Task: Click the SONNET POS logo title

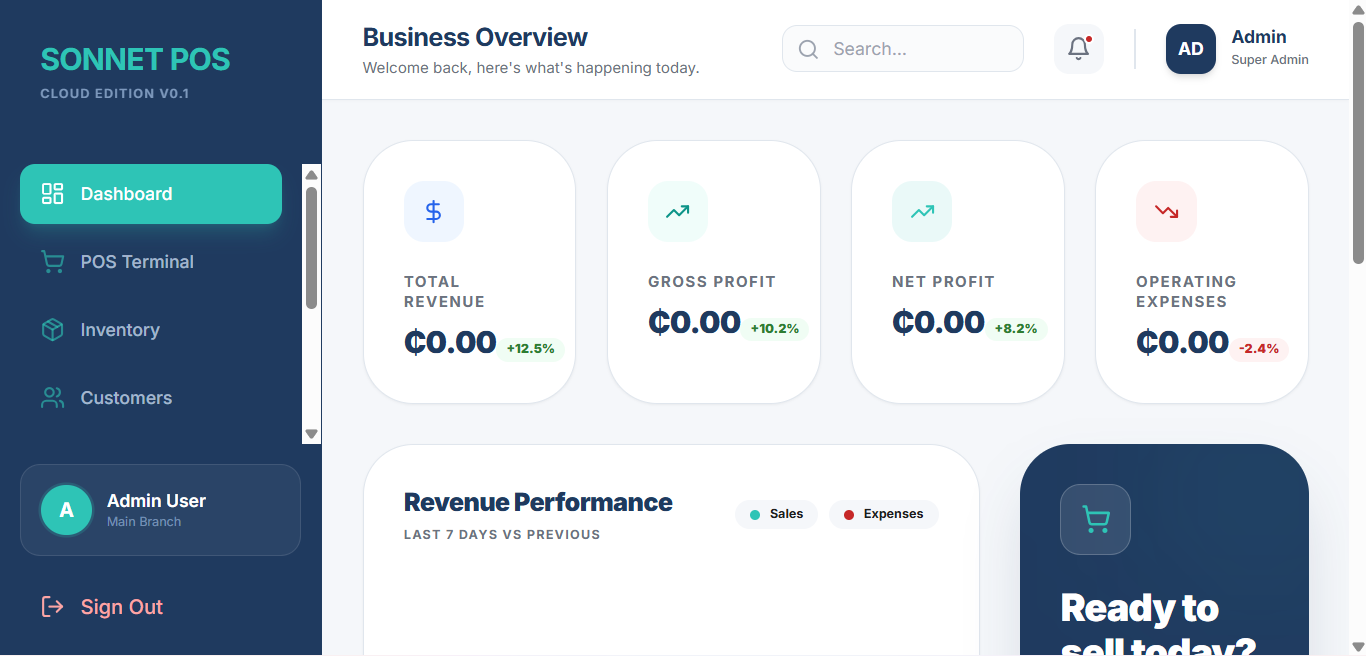Action: tap(135, 60)
